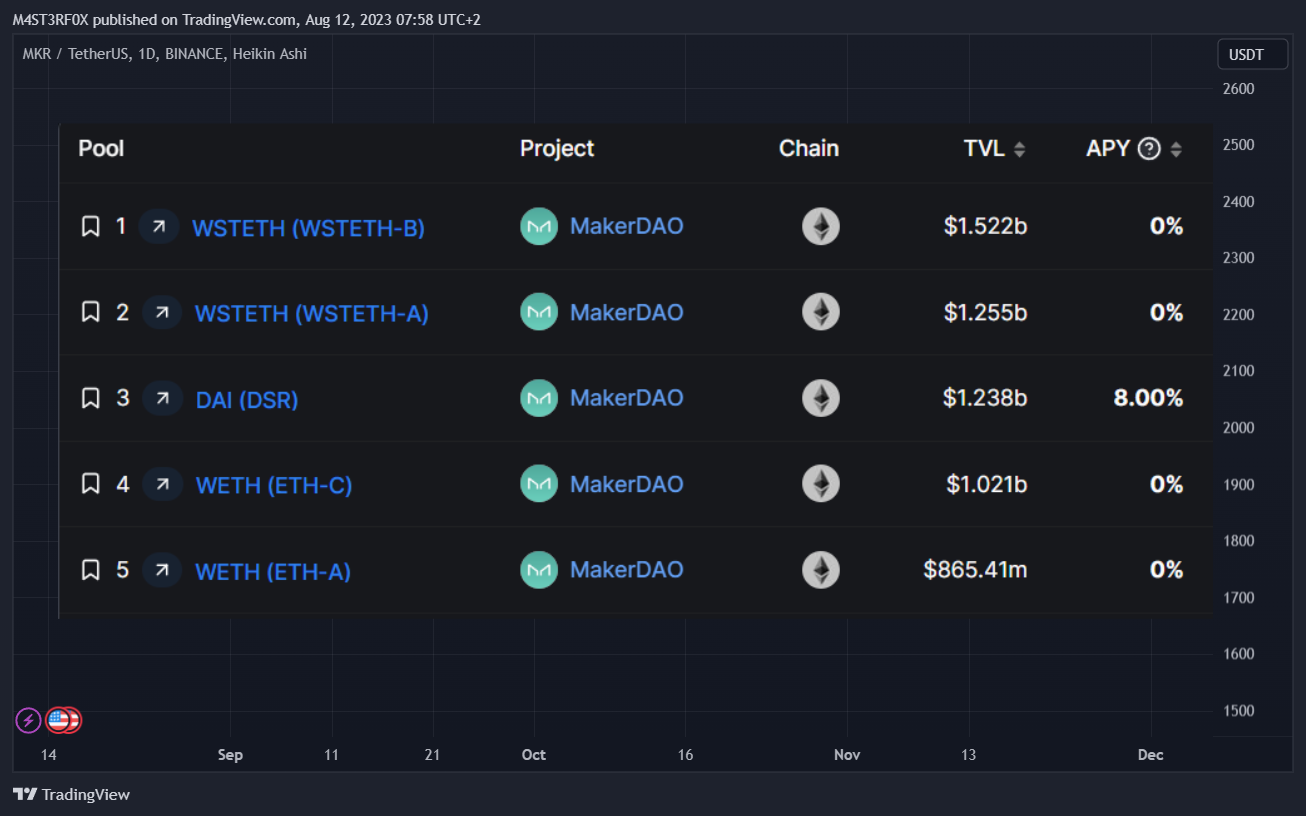Click Ethereum chain icon in DAI (DSR) row
Viewport: 1306px width, 816px height.
[x=821, y=398]
